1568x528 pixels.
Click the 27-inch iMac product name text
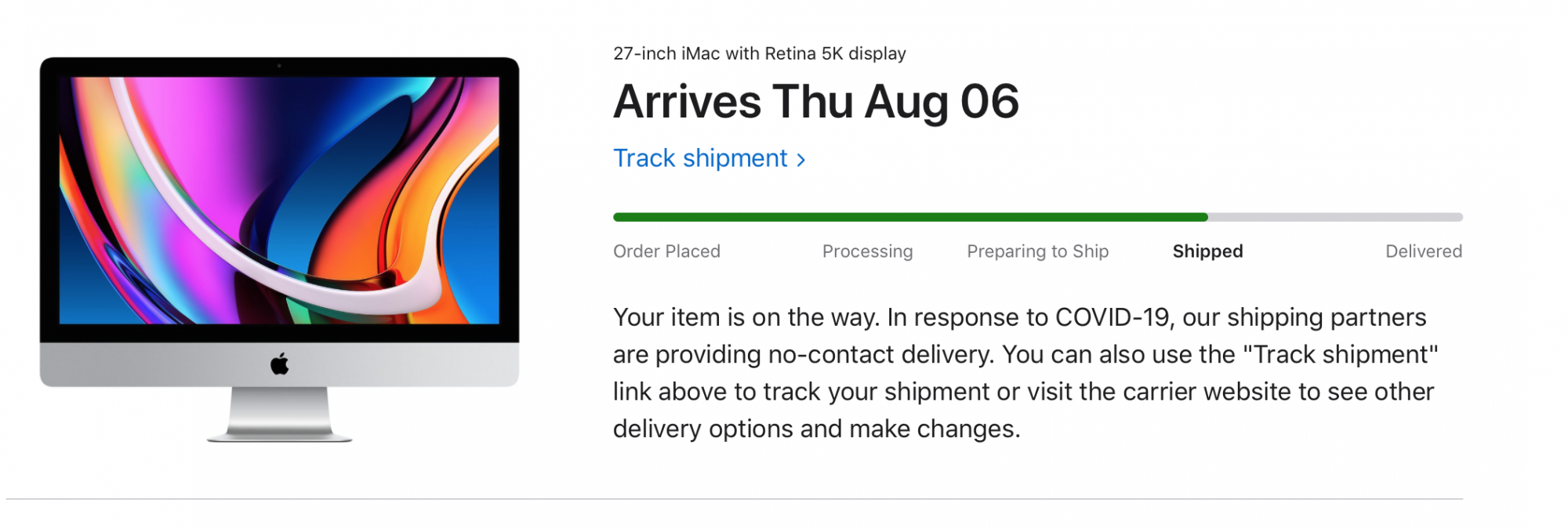pos(759,53)
